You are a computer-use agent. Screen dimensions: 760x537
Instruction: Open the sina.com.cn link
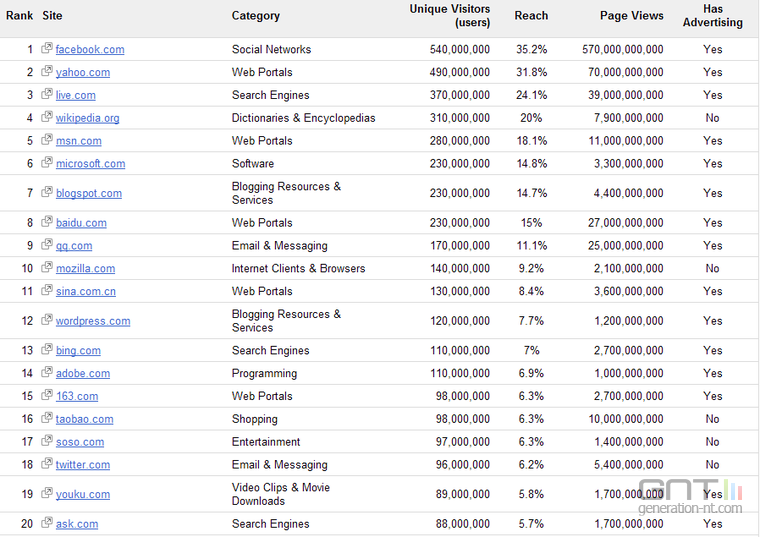tap(86, 291)
